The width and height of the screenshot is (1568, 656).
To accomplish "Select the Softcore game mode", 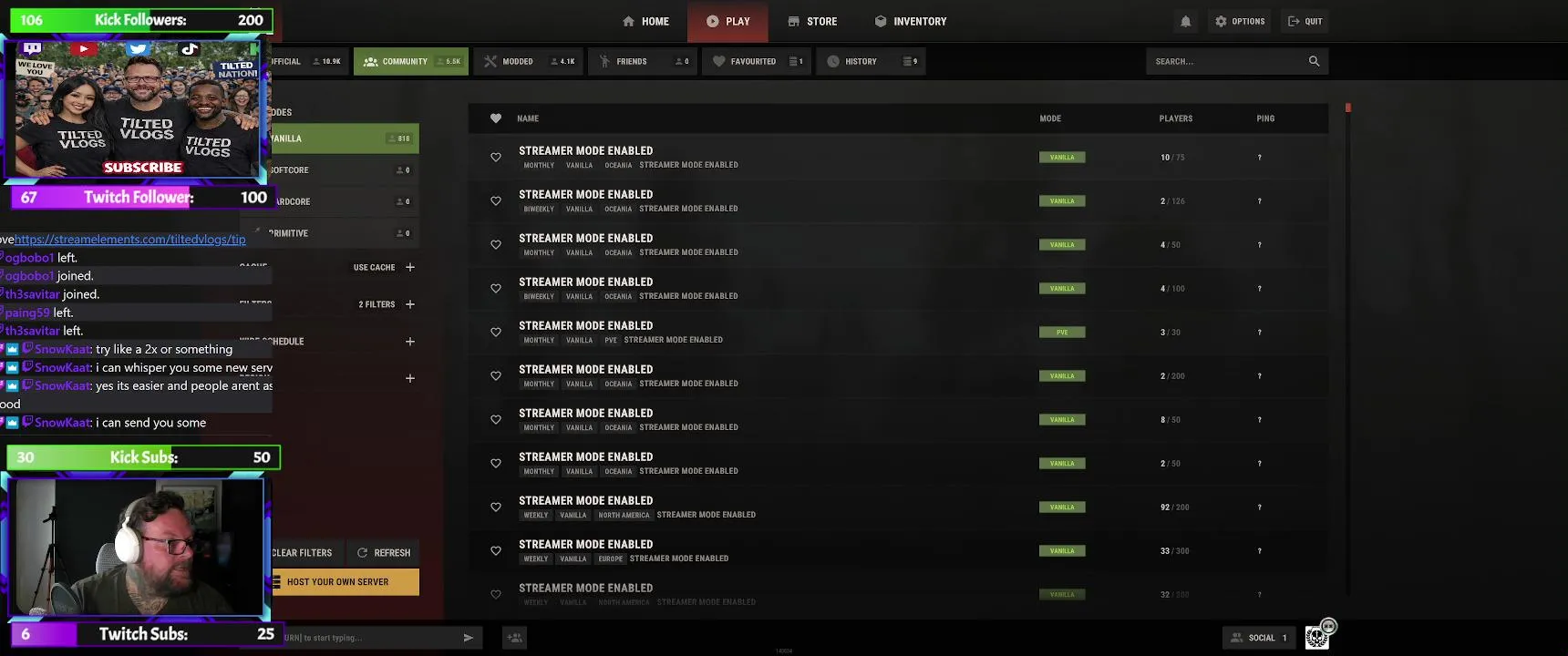I will pos(345,170).
